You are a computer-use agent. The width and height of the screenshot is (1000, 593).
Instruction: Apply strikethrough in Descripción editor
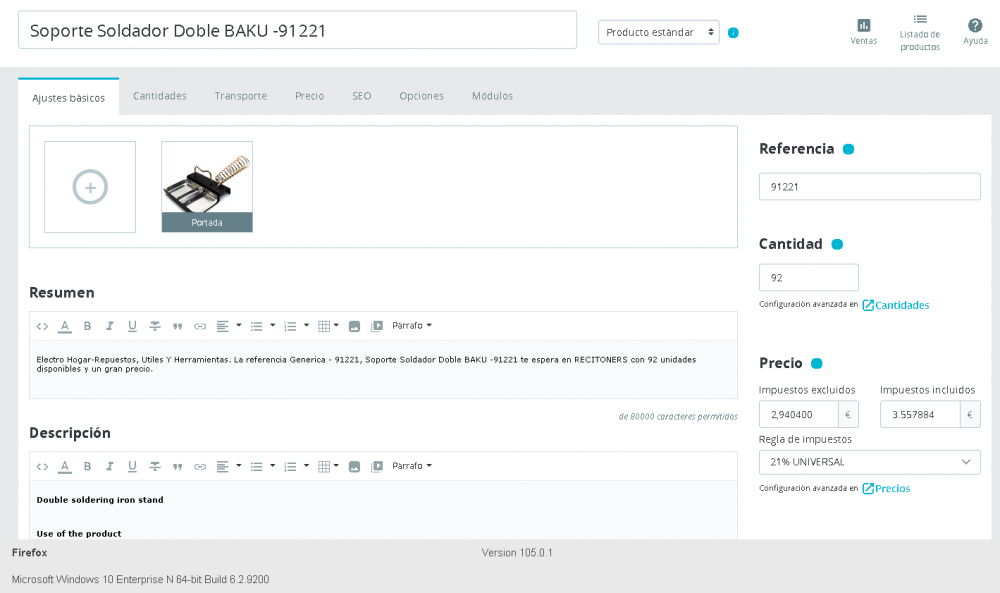pos(155,466)
